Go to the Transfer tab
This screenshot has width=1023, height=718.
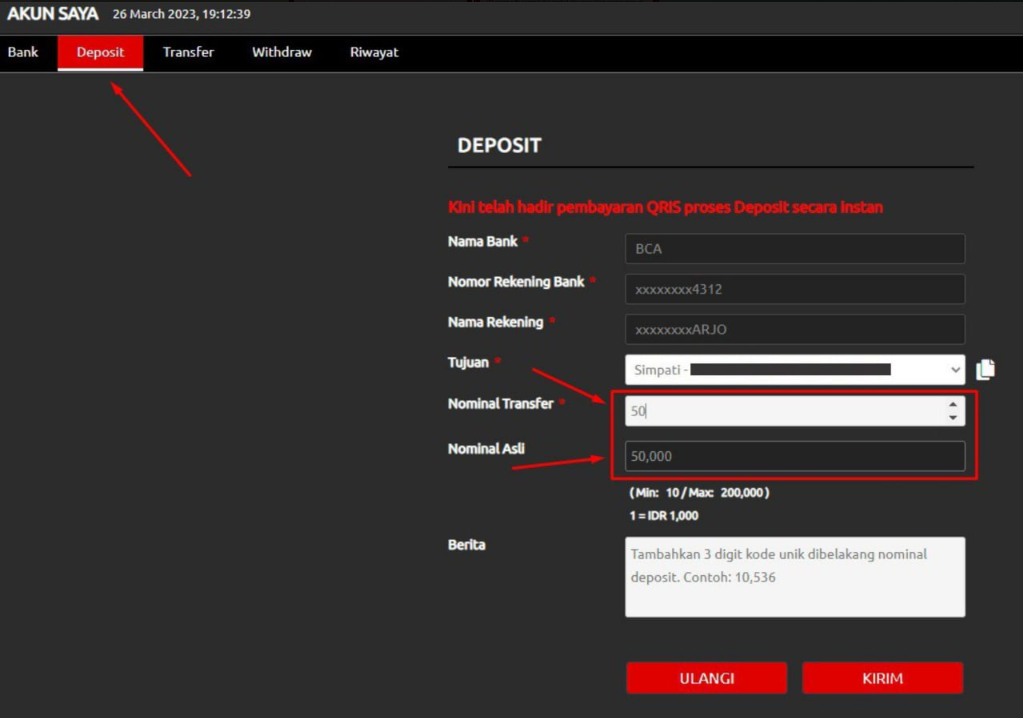[x=188, y=52]
